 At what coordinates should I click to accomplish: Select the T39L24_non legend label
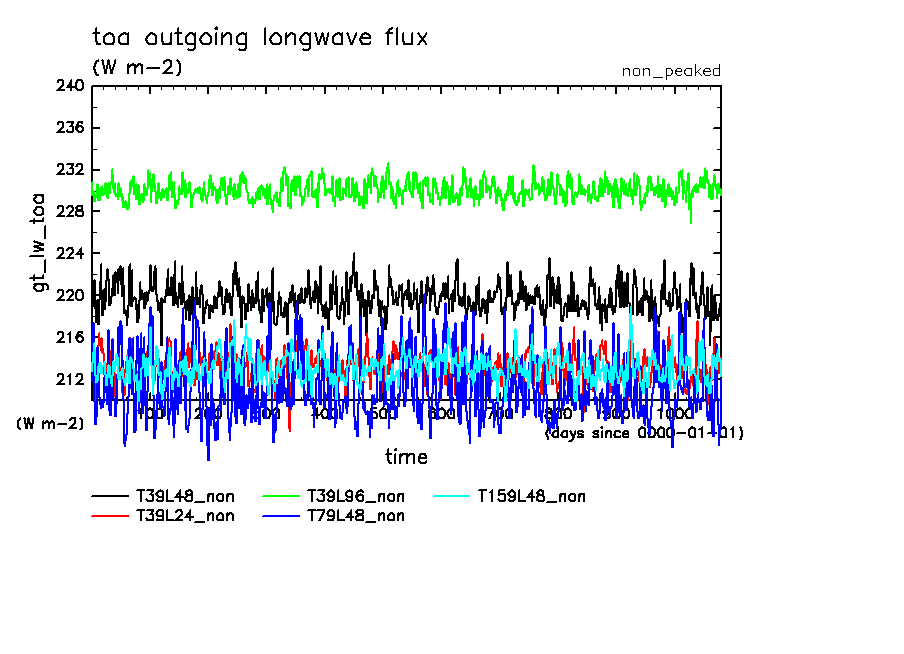point(185,516)
